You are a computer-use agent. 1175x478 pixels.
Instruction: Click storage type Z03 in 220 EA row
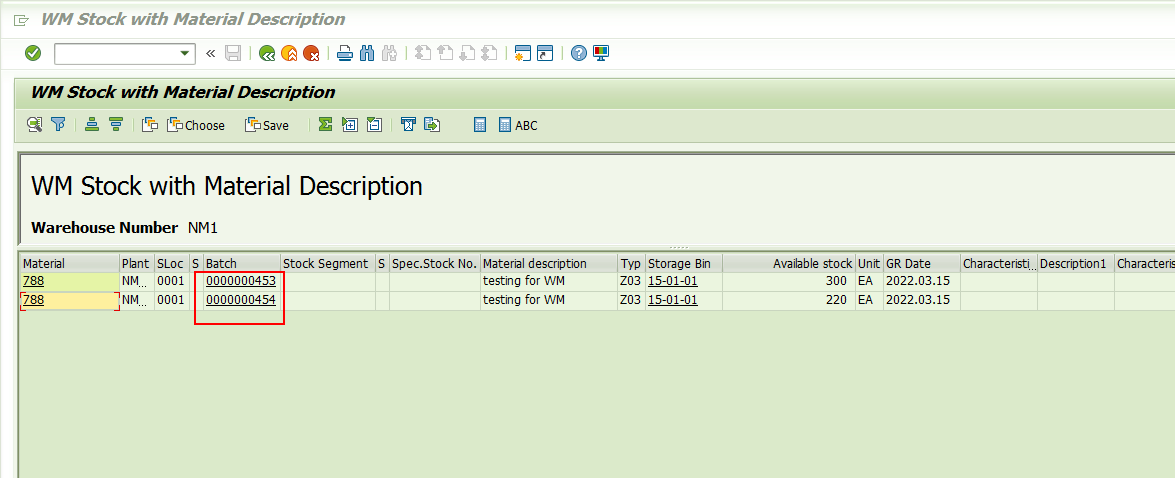click(x=631, y=300)
